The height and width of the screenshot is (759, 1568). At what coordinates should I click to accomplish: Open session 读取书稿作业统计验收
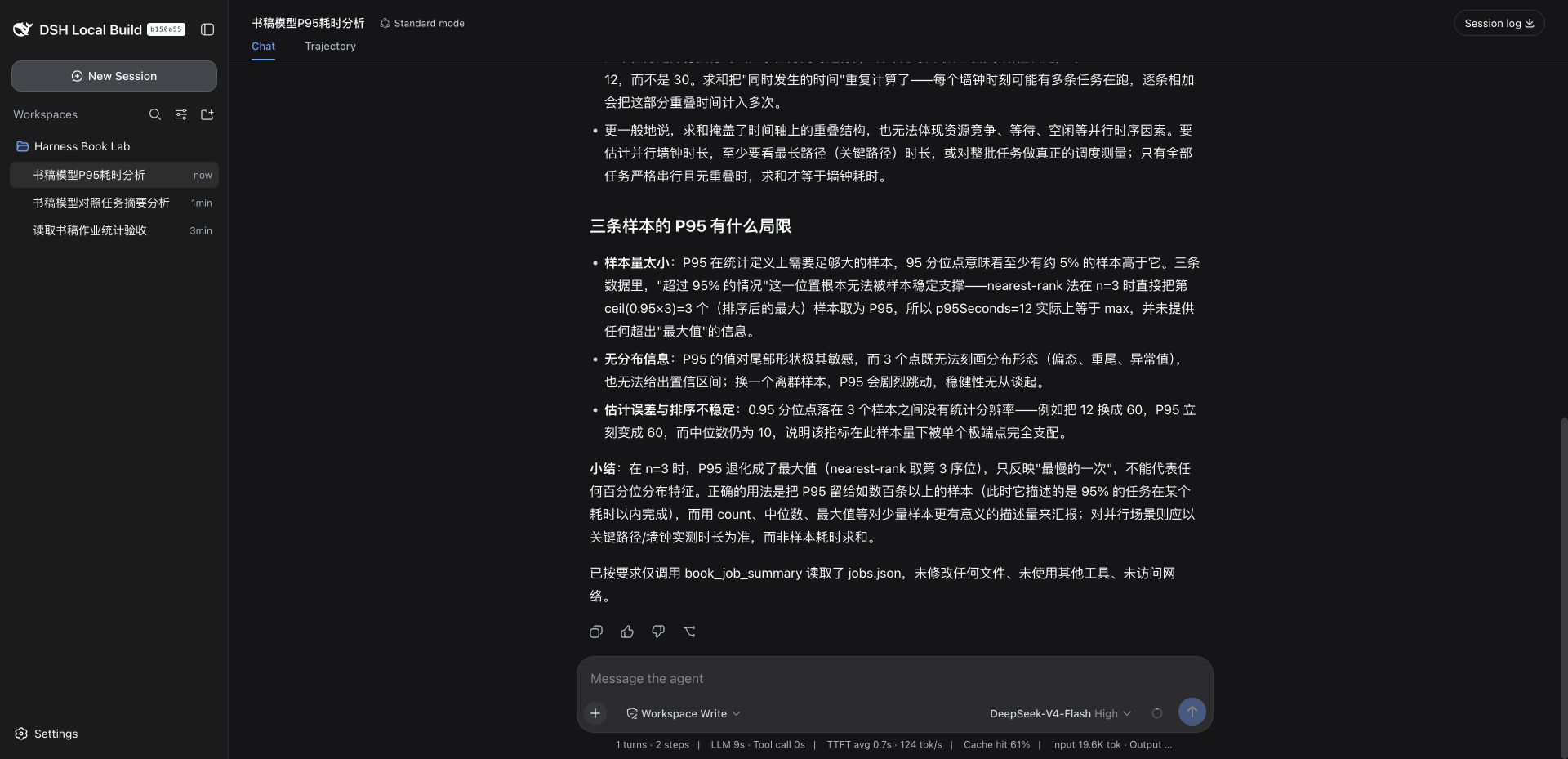click(114, 230)
